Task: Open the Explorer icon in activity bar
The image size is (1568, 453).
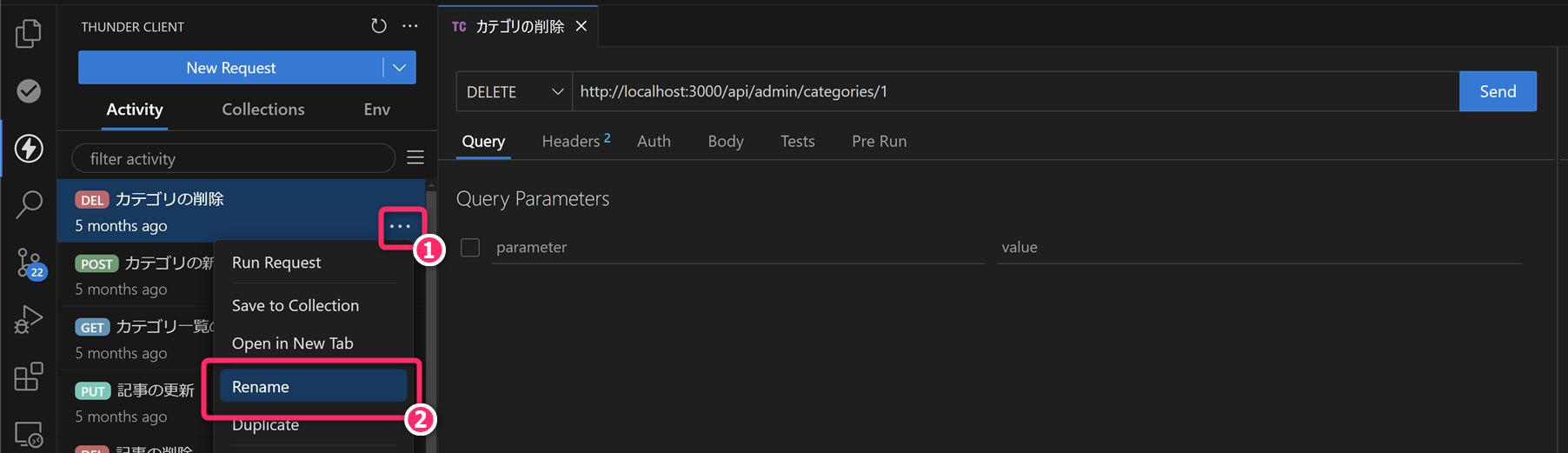Action: (x=28, y=33)
